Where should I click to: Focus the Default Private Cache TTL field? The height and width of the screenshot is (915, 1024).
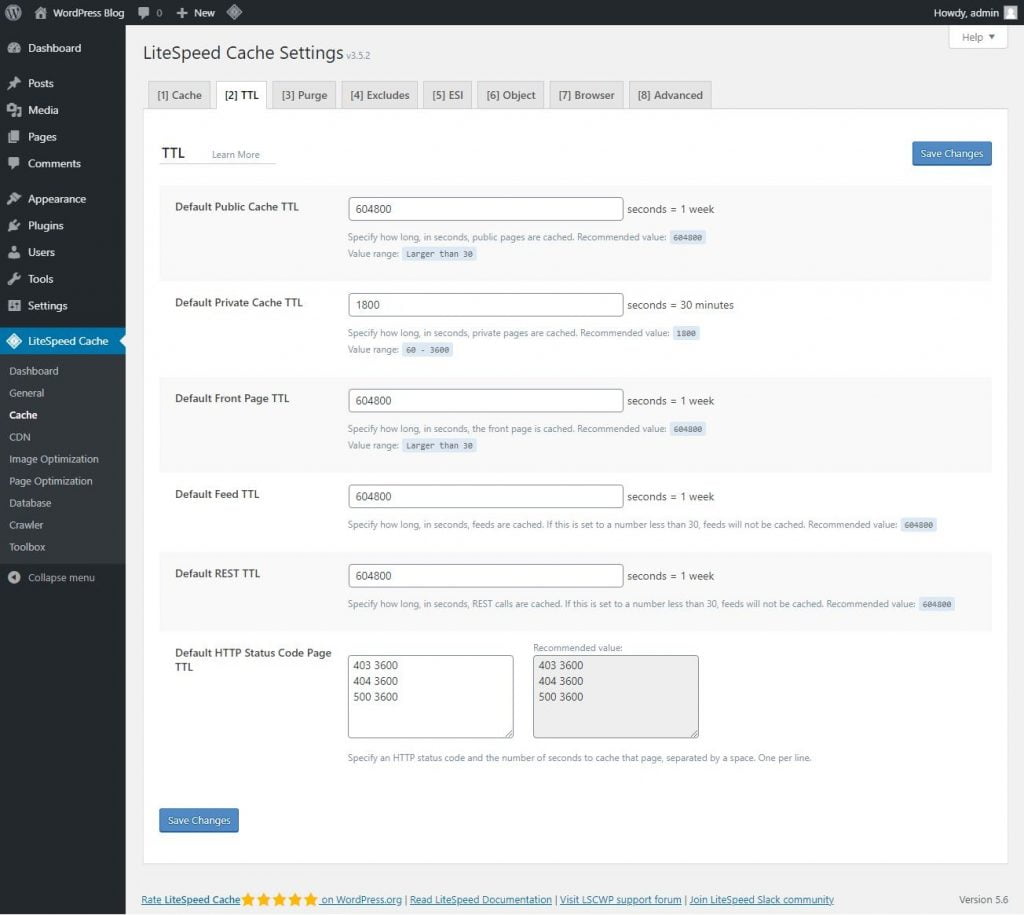485,305
